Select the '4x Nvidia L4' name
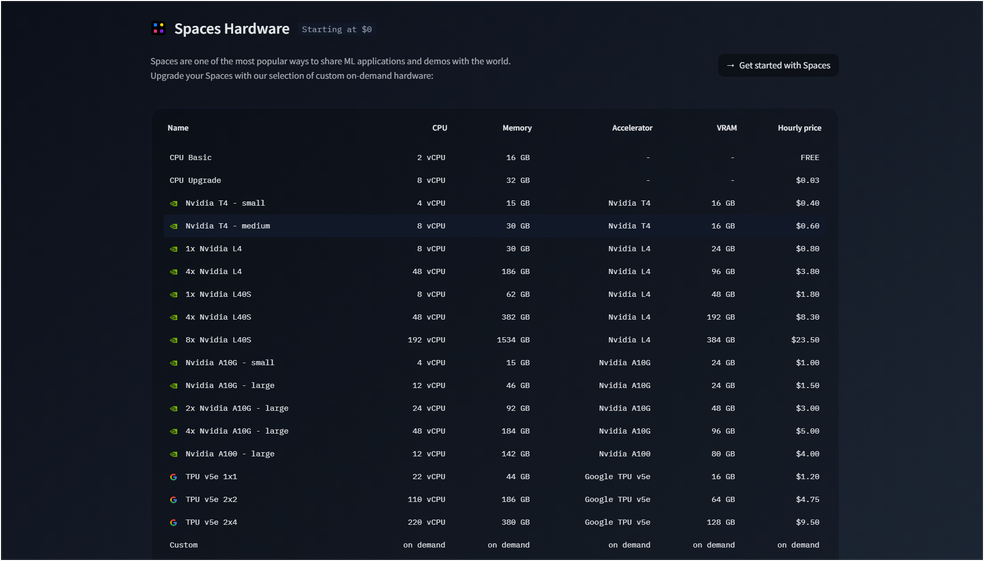The height and width of the screenshot is (561, 984). [x=213, y=272]
